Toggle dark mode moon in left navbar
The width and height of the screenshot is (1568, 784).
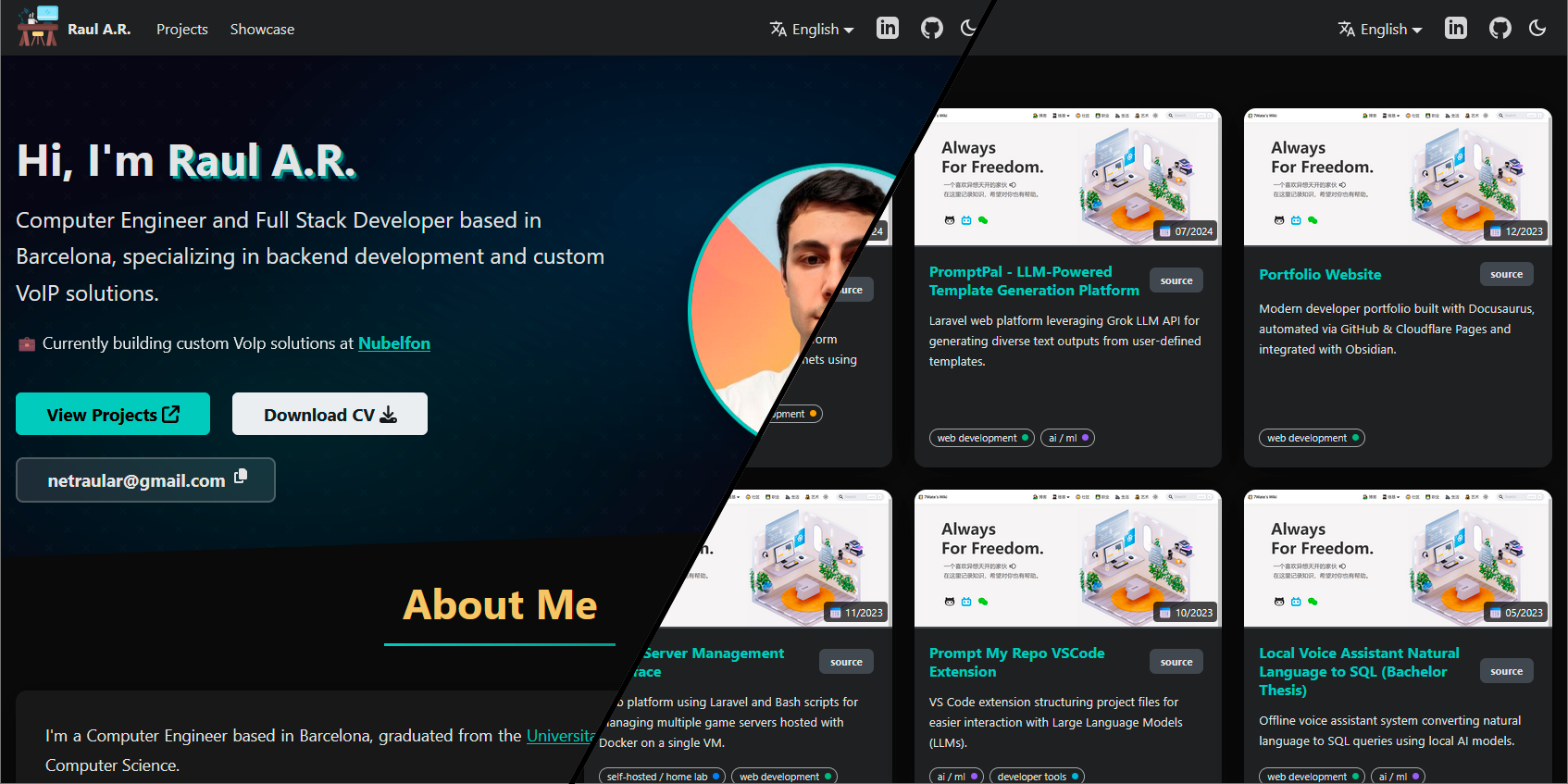coord(968,28)
